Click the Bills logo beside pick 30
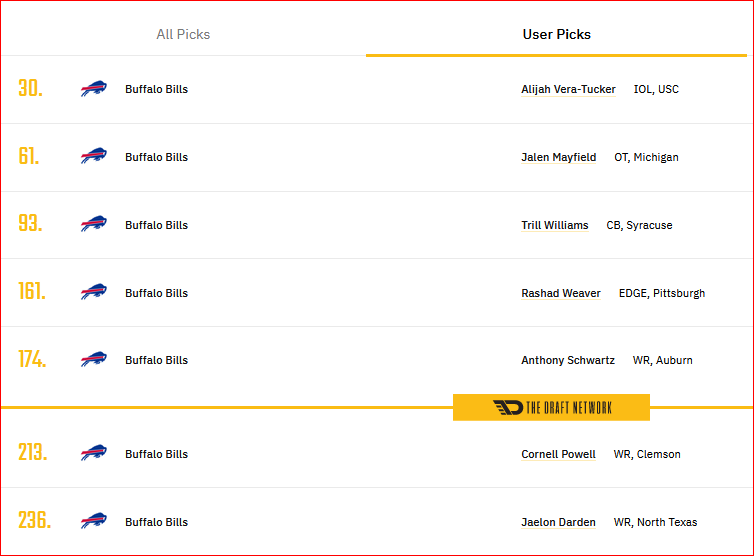Image resolution: width=754 pixels, height=556 pixels. point(94,88)
